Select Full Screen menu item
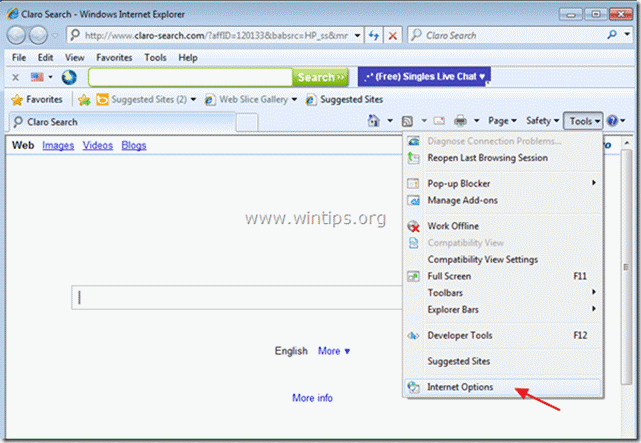This screenshot has width=641, height=443. tap(503, 276)
